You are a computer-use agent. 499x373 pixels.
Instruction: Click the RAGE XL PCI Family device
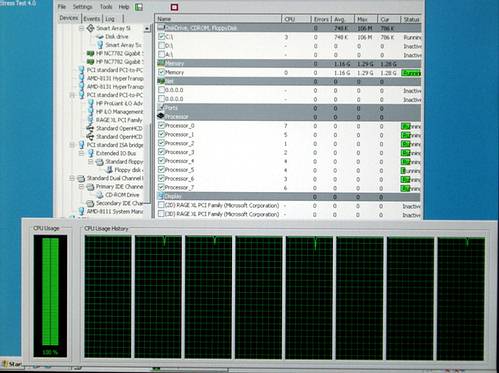click(119, 120)
